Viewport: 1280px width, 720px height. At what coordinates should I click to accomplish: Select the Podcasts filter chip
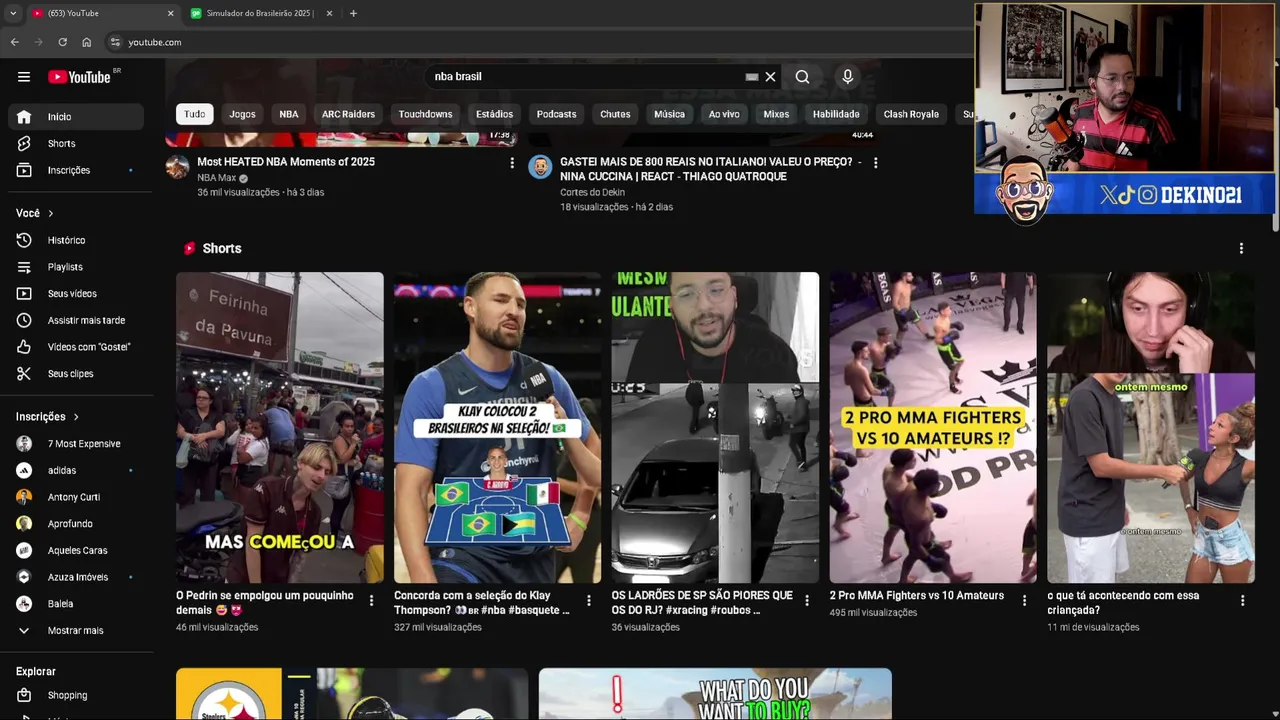[556, 114]
